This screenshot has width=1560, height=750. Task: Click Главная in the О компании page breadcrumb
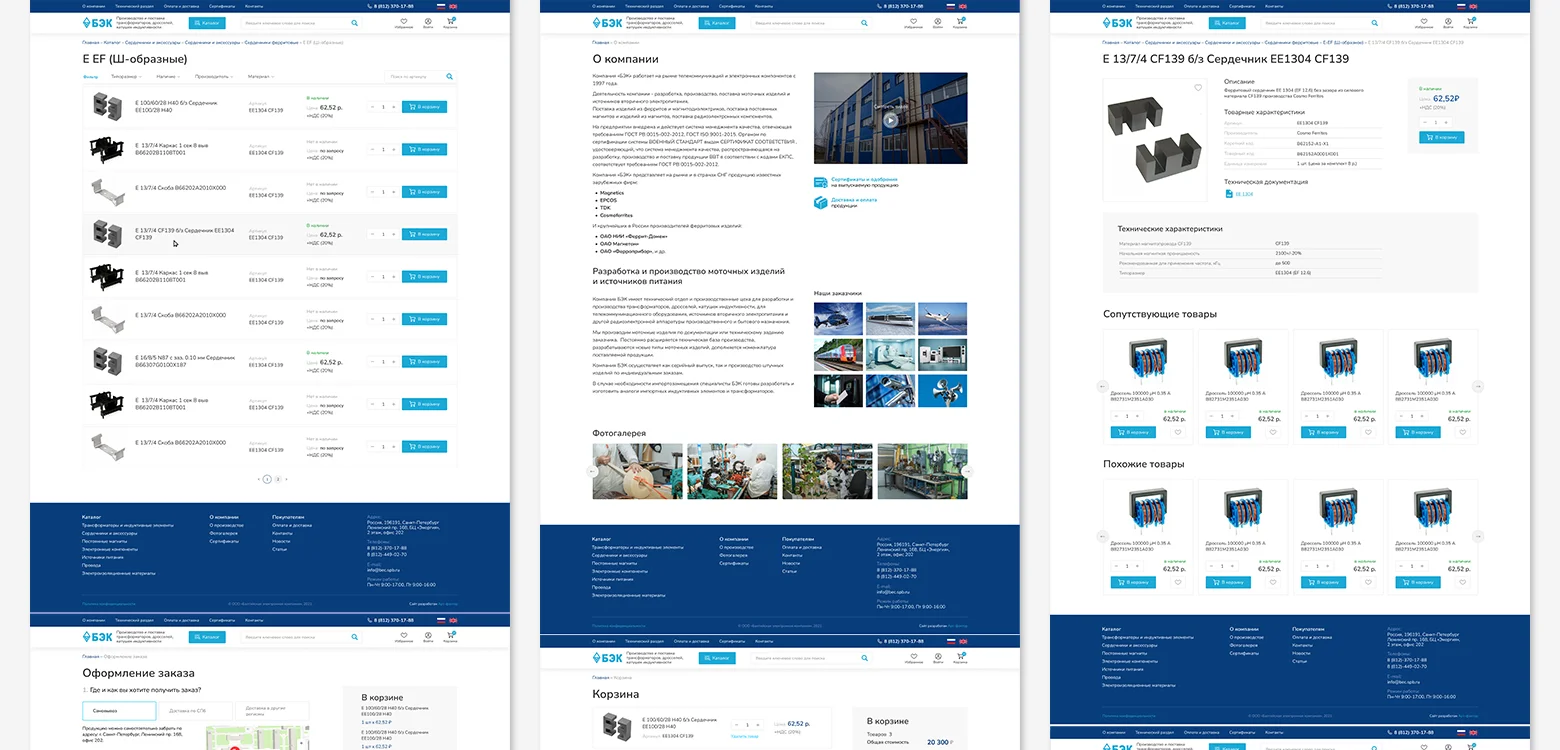click(600, 43)
